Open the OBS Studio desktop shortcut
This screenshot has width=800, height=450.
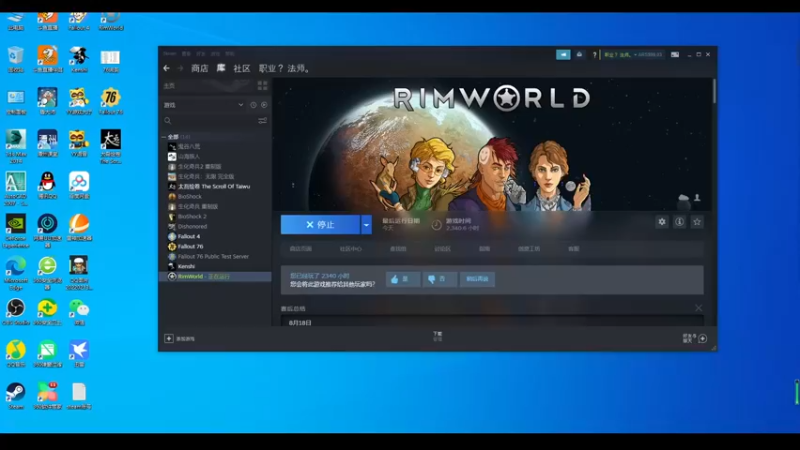click(x=16, y=312)
